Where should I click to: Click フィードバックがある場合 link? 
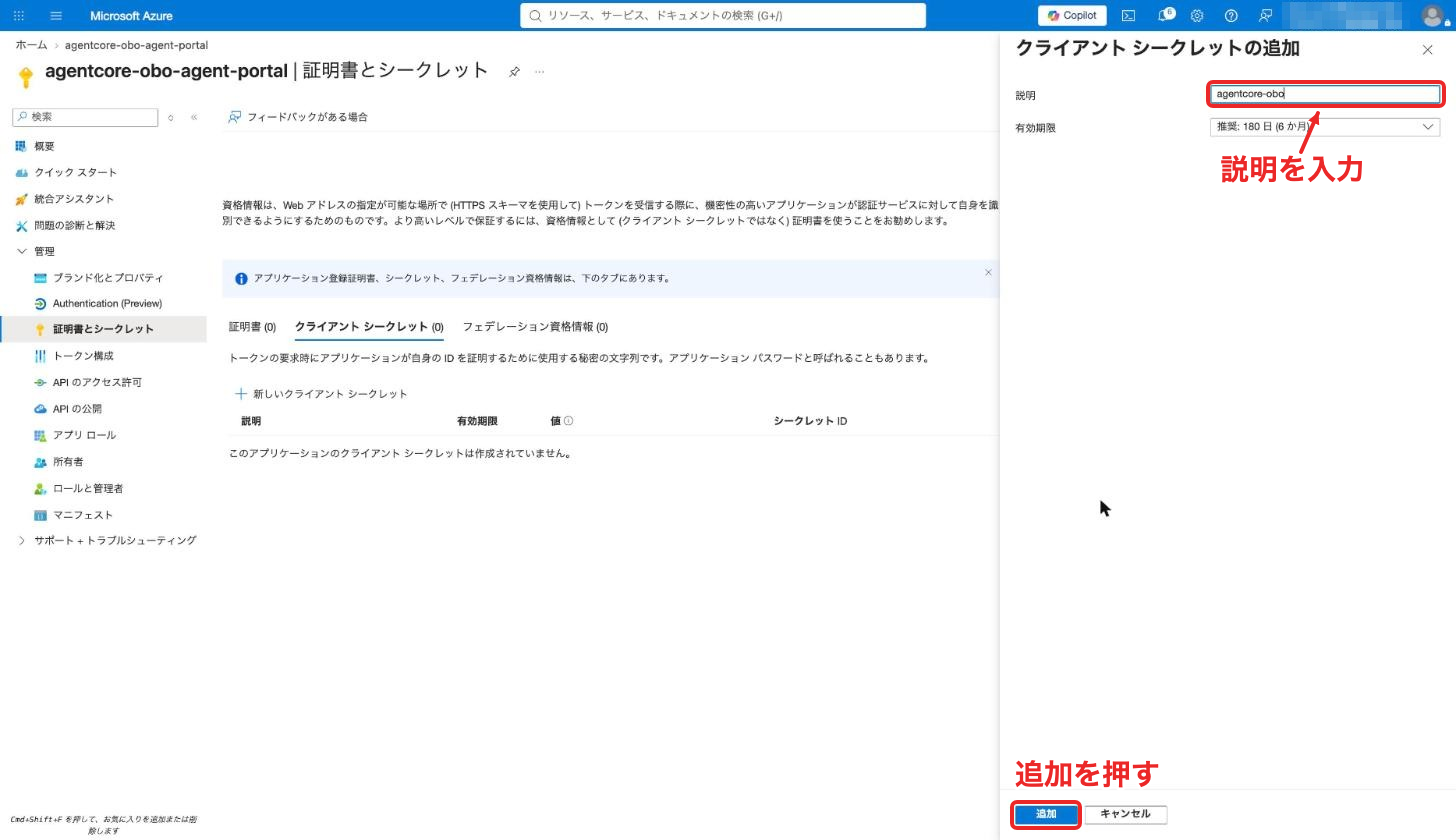298,117
